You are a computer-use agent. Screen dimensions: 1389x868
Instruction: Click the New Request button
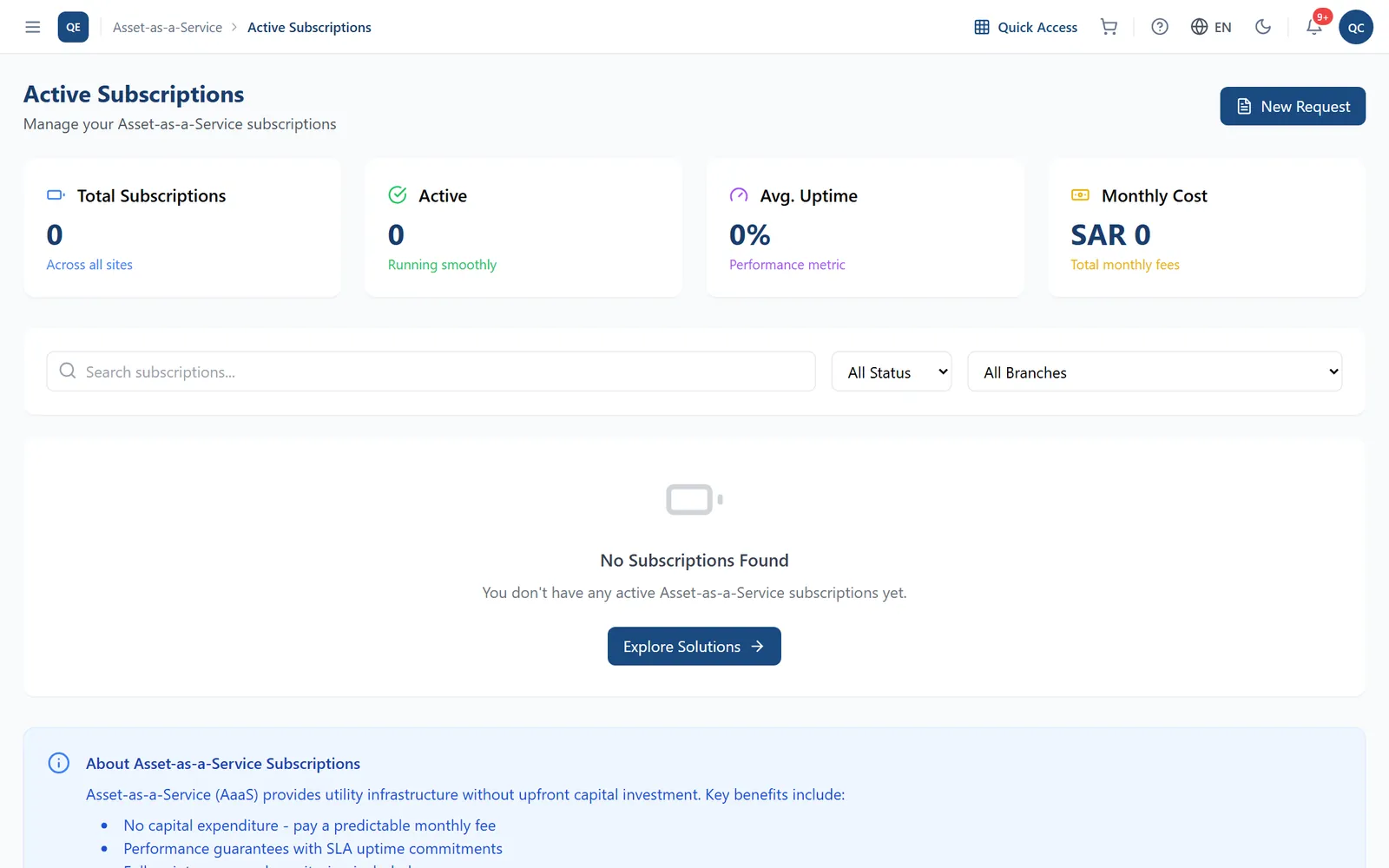click(x=1293, y=106)
